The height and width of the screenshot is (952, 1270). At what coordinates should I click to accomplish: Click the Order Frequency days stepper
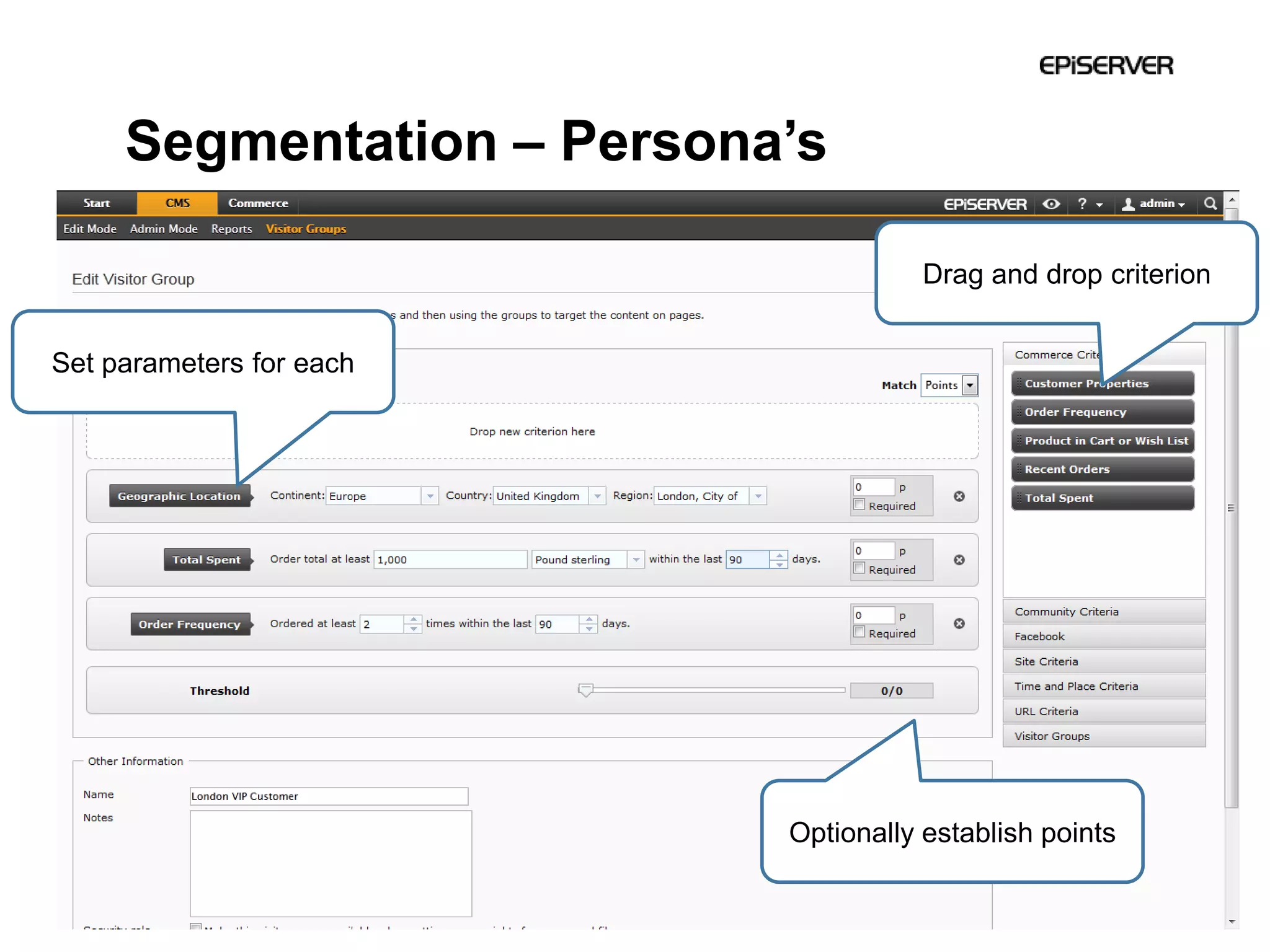coord(566,624)
